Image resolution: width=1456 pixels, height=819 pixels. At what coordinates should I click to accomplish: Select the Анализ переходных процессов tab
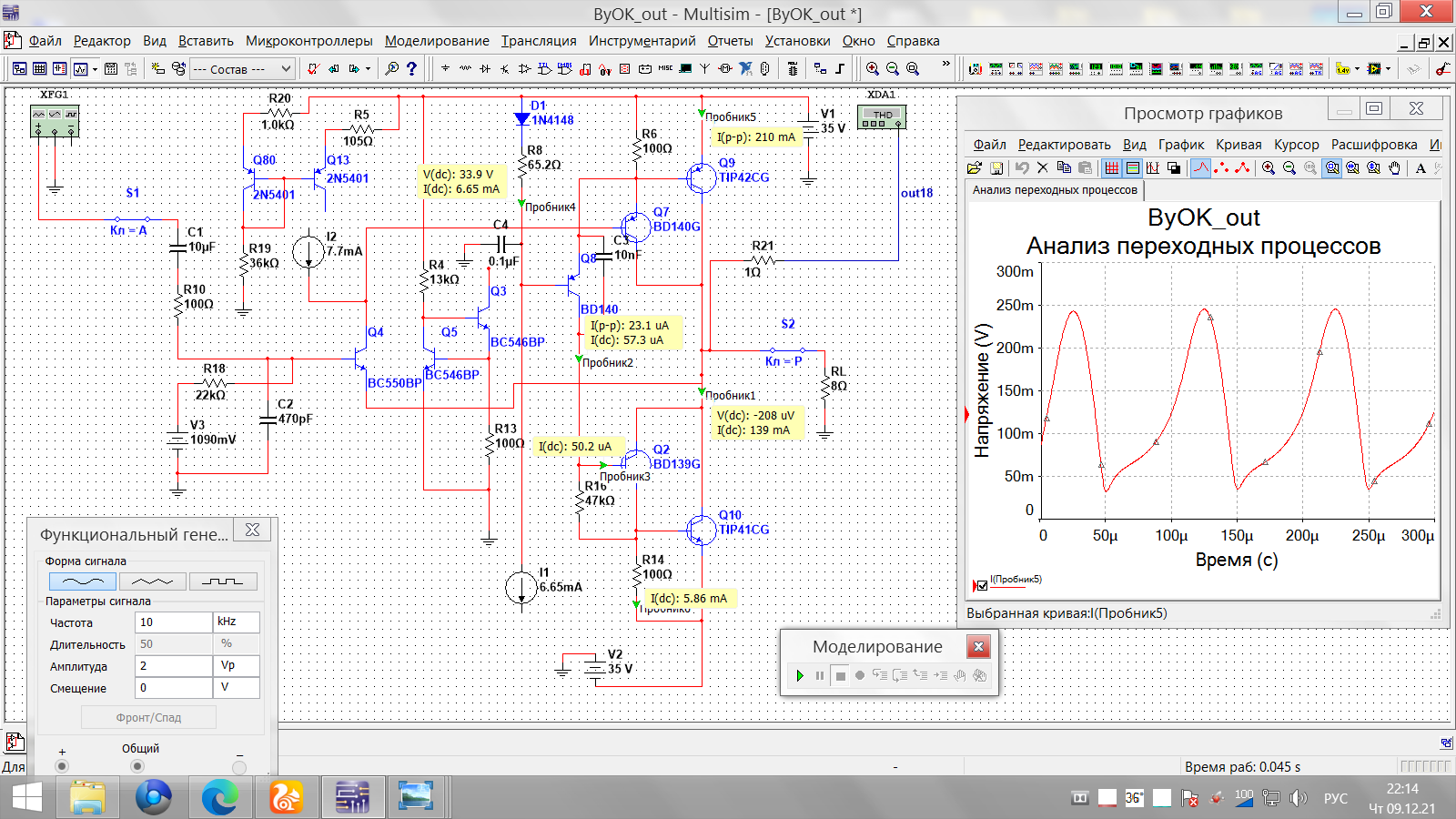pos(1055,190)
